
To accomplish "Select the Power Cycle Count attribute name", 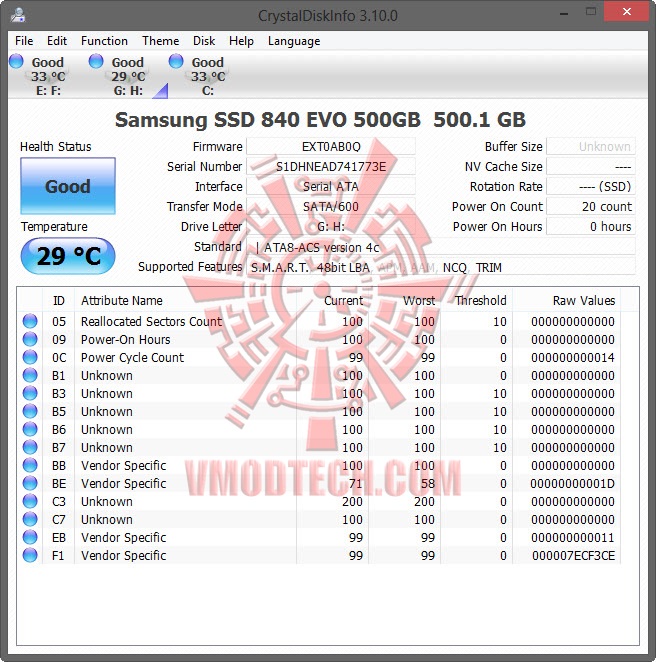I will (x=132, y=357).
